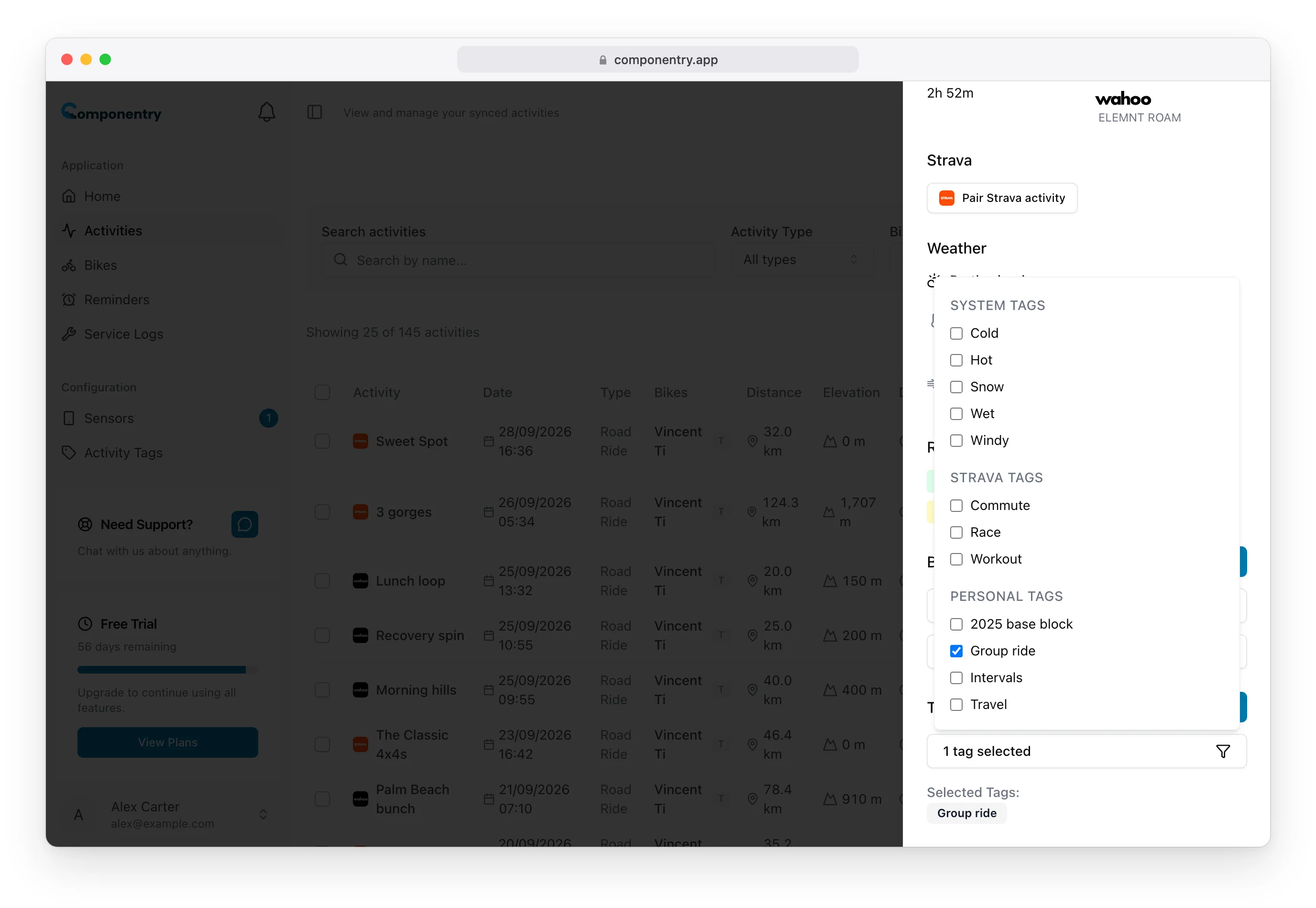
Task: Click the search magnifier icon
Action: [x=340, y=260]
